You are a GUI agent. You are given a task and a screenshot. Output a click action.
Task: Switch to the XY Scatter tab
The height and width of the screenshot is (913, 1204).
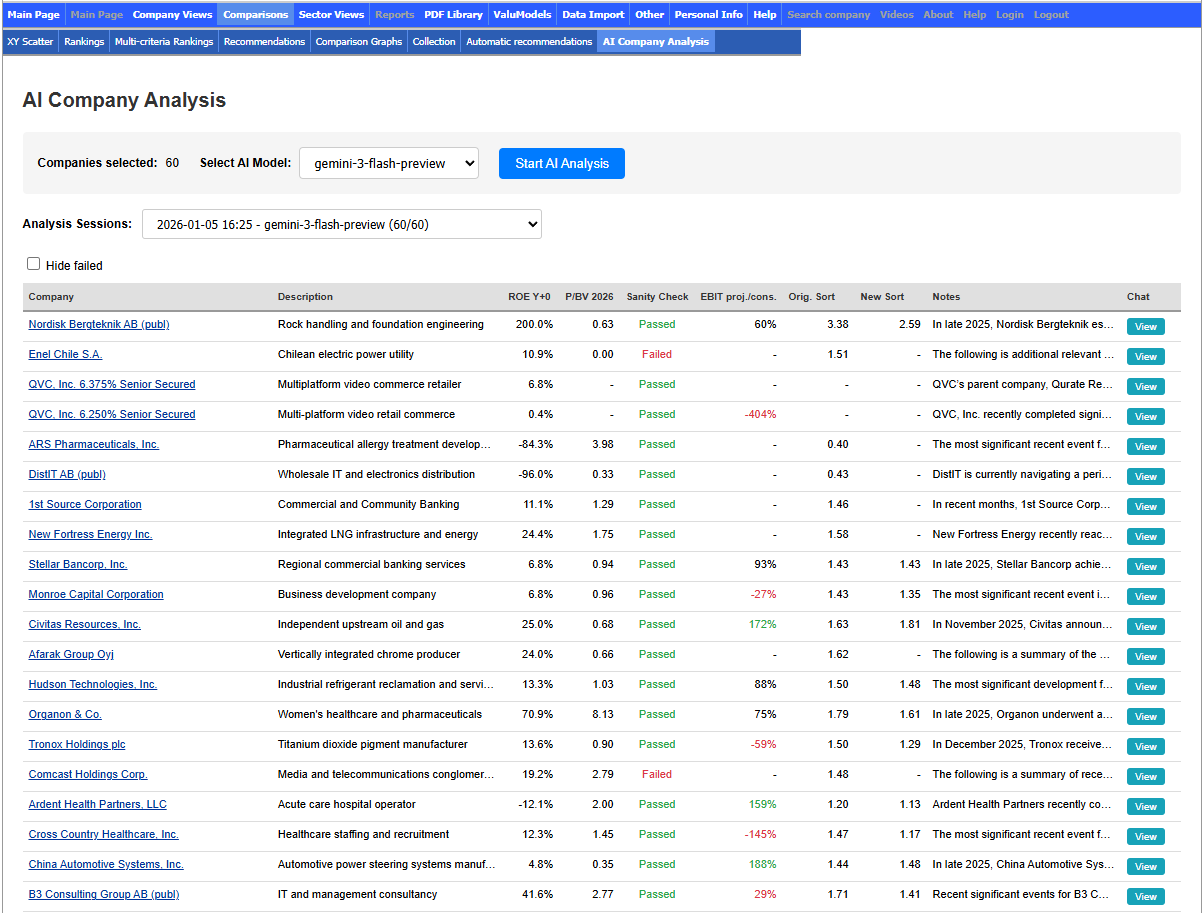30,42
